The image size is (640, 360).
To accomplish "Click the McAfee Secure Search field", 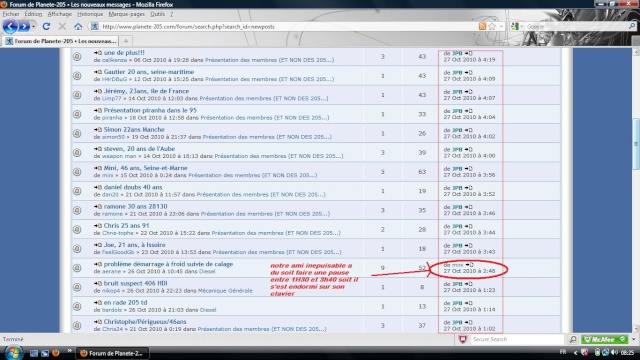I will (518, 339).
